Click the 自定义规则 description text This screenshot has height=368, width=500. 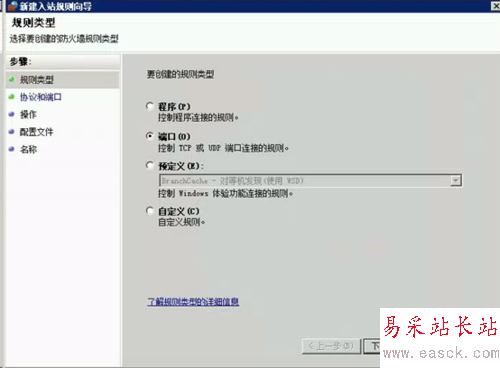point(181,222)
